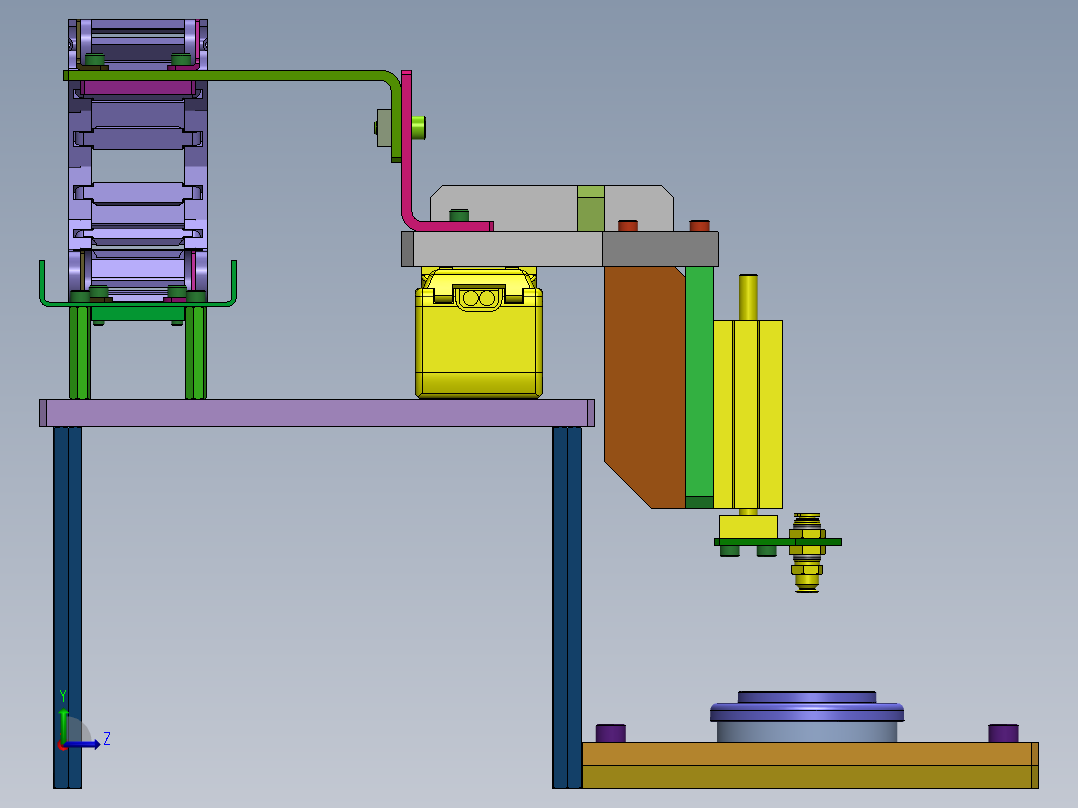This screenshot has width=1078, height=808.
Task: Select the right dark blue table leg
Action: coord(567,607)
